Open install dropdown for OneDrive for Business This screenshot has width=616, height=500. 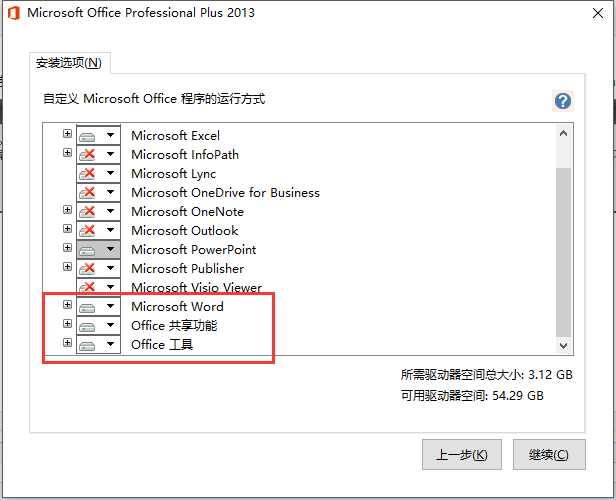pyautogui.click(x=98, y=192)
